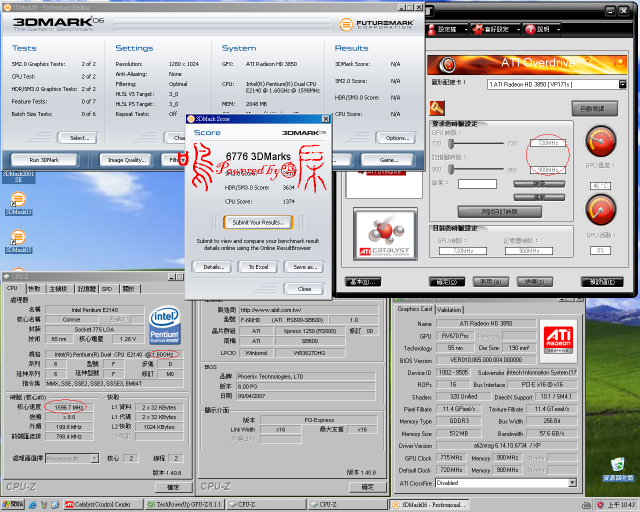Expand the Processor #1 selection dropdown in CPU-Z
This screenshot has width=640, height=512.
[94, 459]
